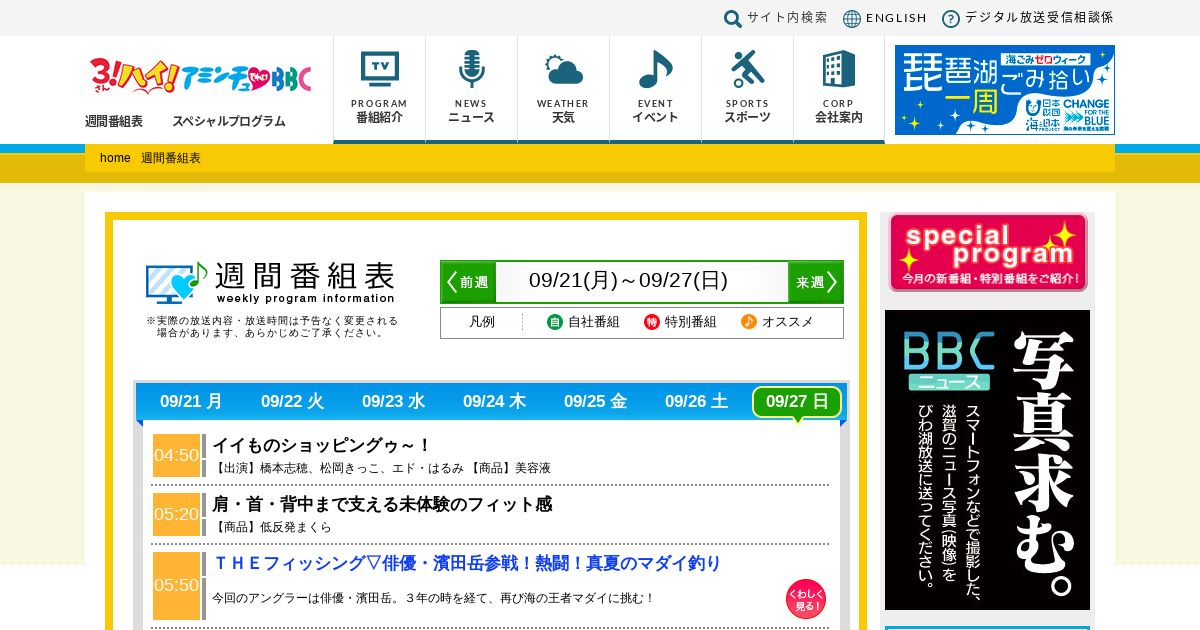Open SPORTS soccer player icon
The width and height of the screenshot is (1200, 630).
coord(747,69)
